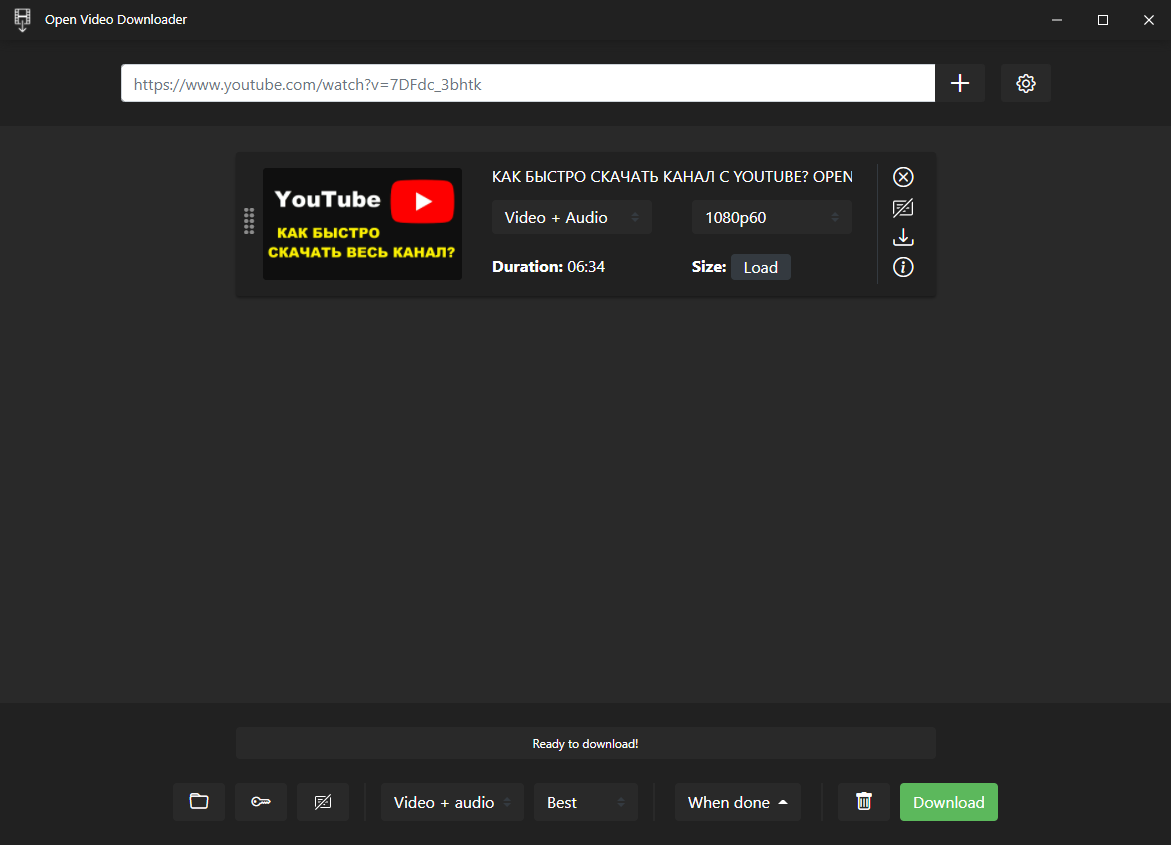This screenshot has width=1171, height=845.
Task: Open the video card's Video + Audio dropdown
Action: tap(571, 217)
